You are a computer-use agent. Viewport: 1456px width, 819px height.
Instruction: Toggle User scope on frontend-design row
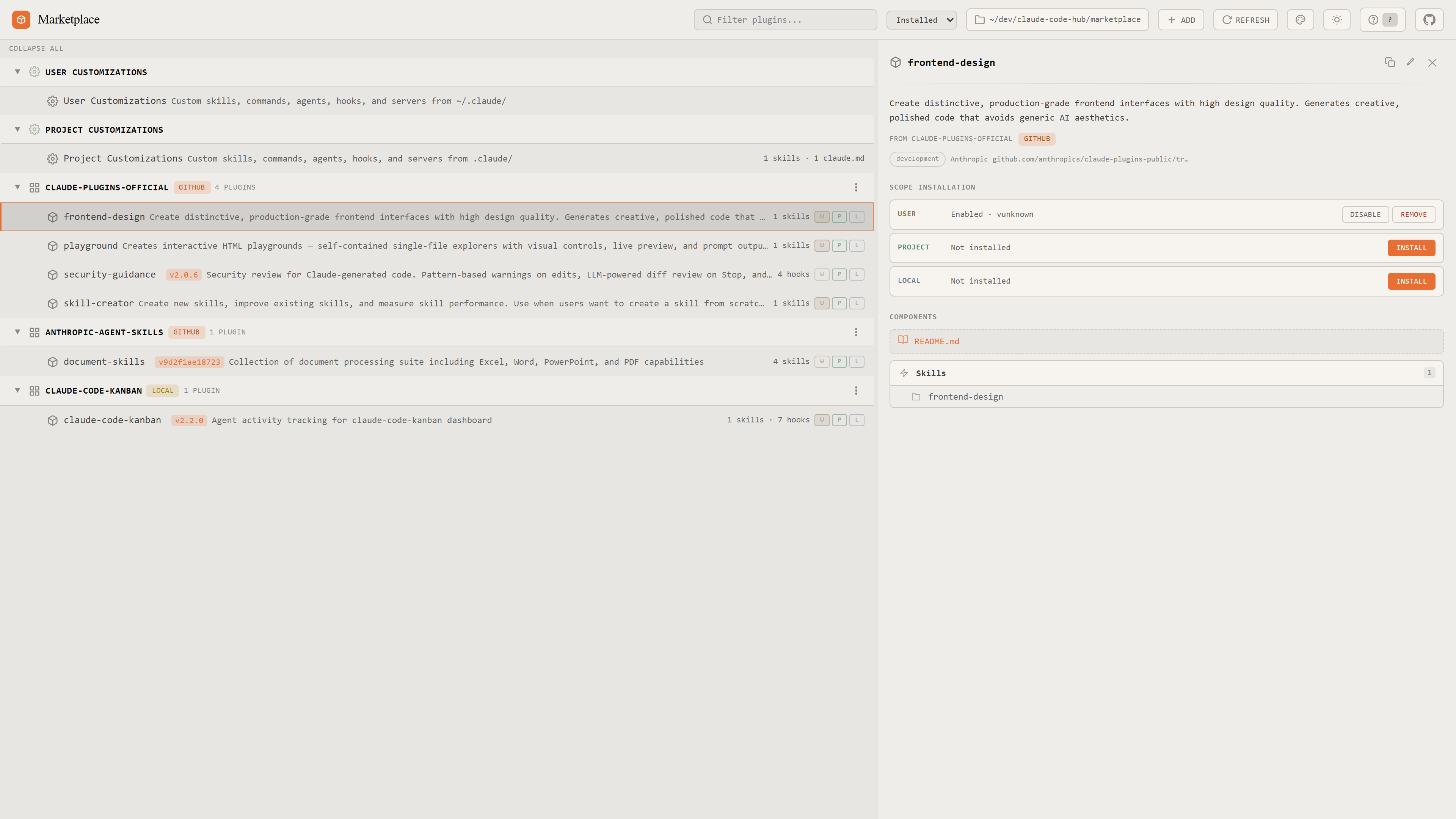tap(822, 217)
